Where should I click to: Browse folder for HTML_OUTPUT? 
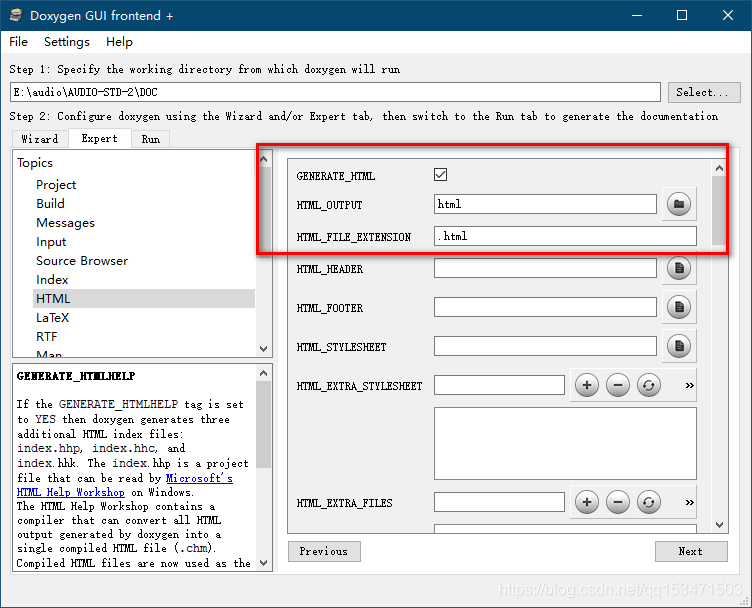pos(679,204)
